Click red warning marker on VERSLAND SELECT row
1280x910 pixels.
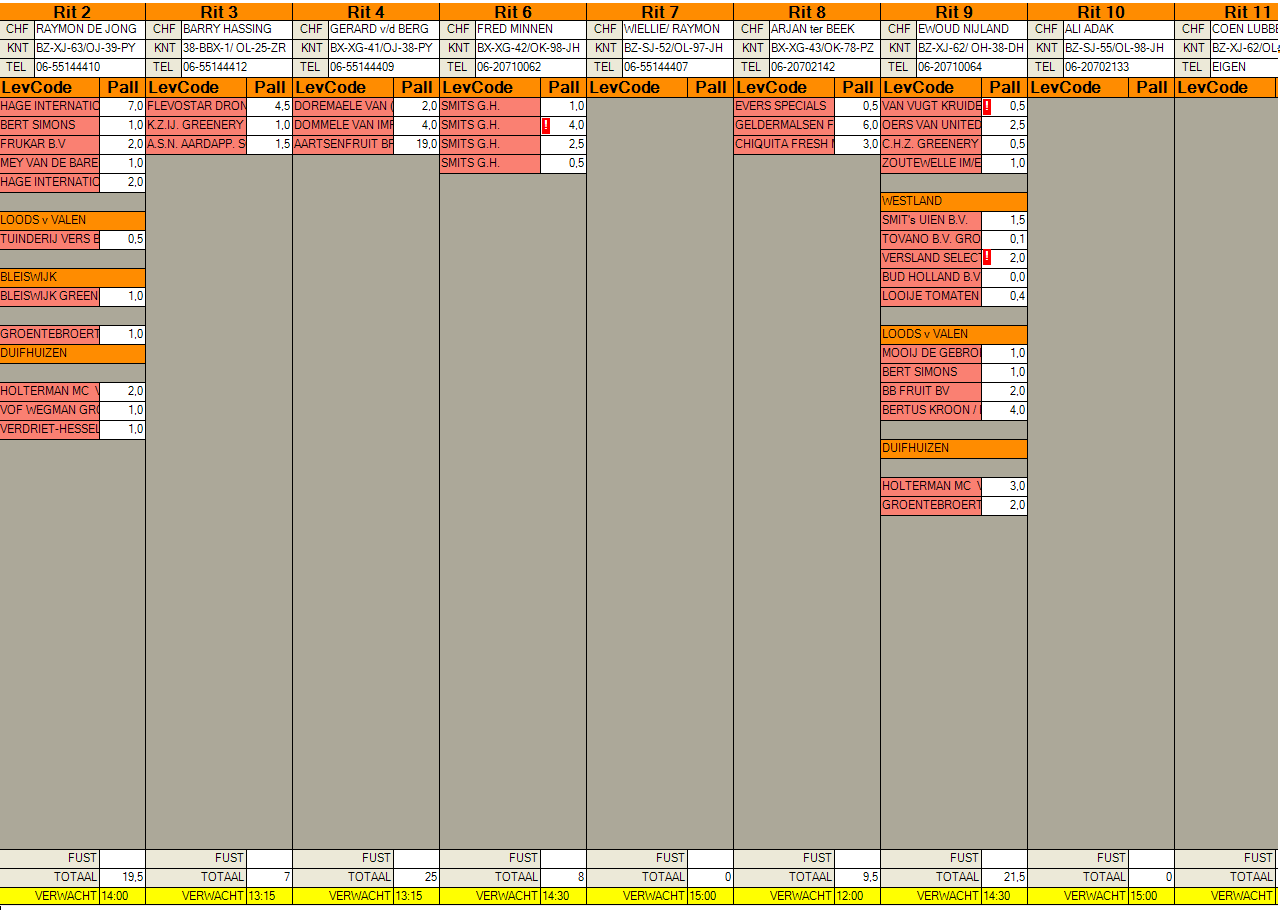[987, 259]
